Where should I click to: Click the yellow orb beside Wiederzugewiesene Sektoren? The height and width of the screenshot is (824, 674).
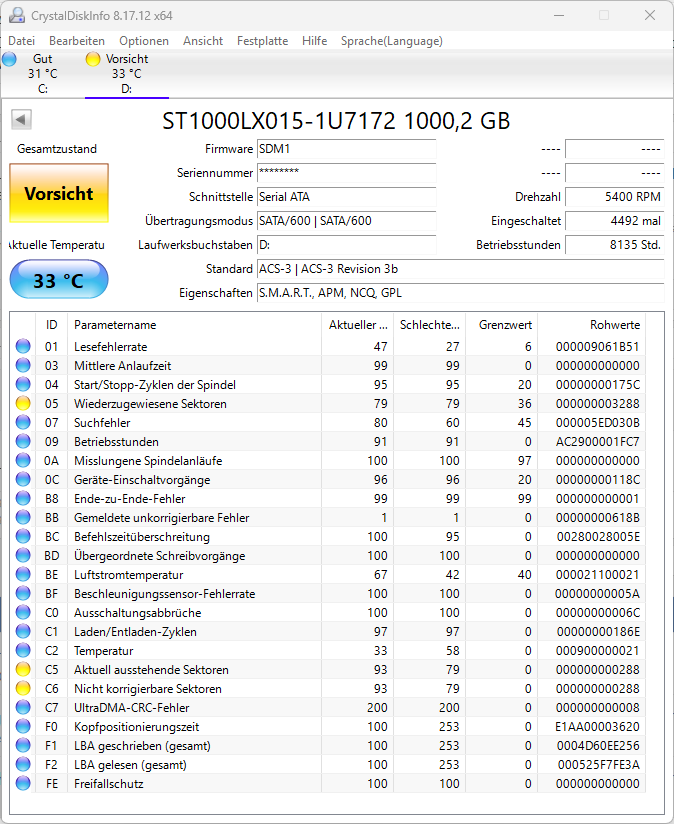[23, 404]
